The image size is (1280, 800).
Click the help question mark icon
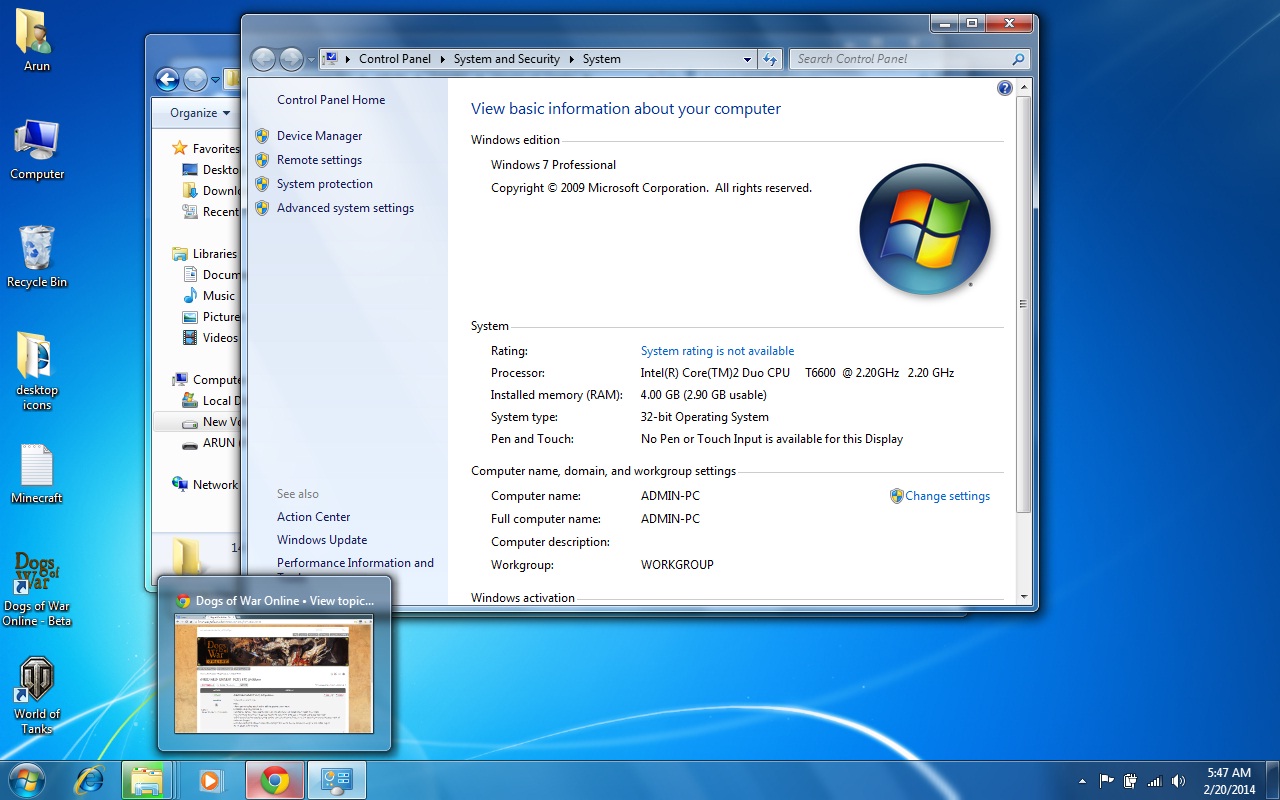pos(1005,88)
